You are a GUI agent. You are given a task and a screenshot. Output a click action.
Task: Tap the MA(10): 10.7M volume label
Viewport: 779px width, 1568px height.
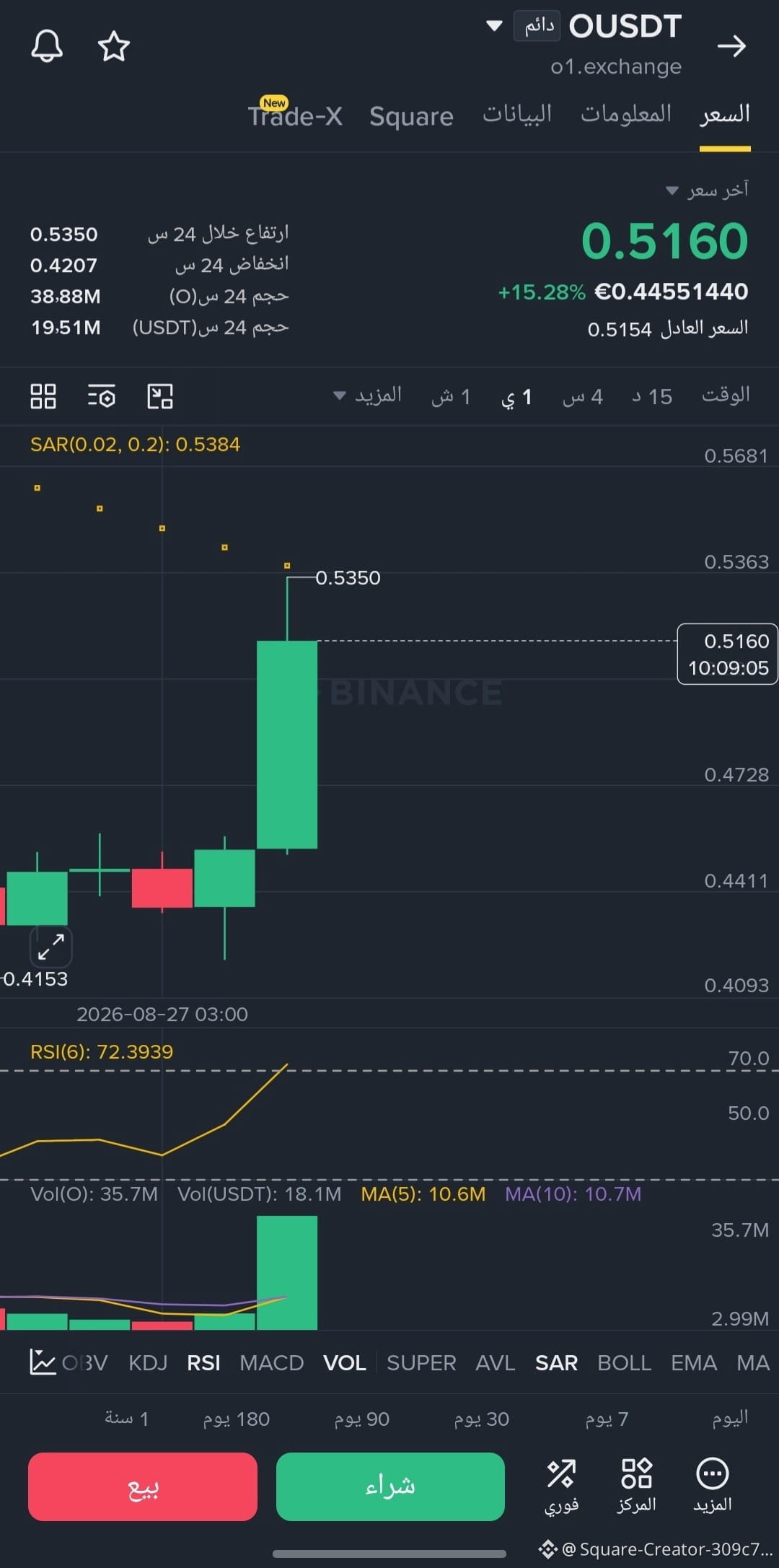573,1193
